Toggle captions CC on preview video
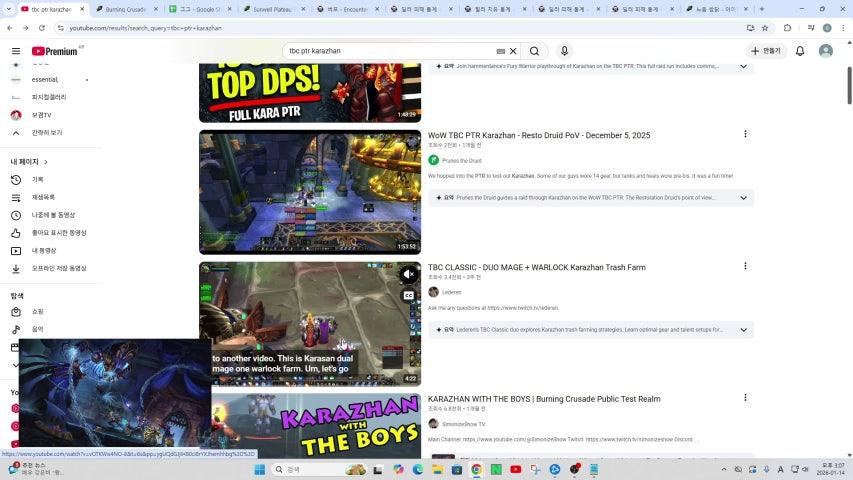Image resolution: width=853 pixels, height=480 pixels. pyautogui.click(x=409, y=296)
